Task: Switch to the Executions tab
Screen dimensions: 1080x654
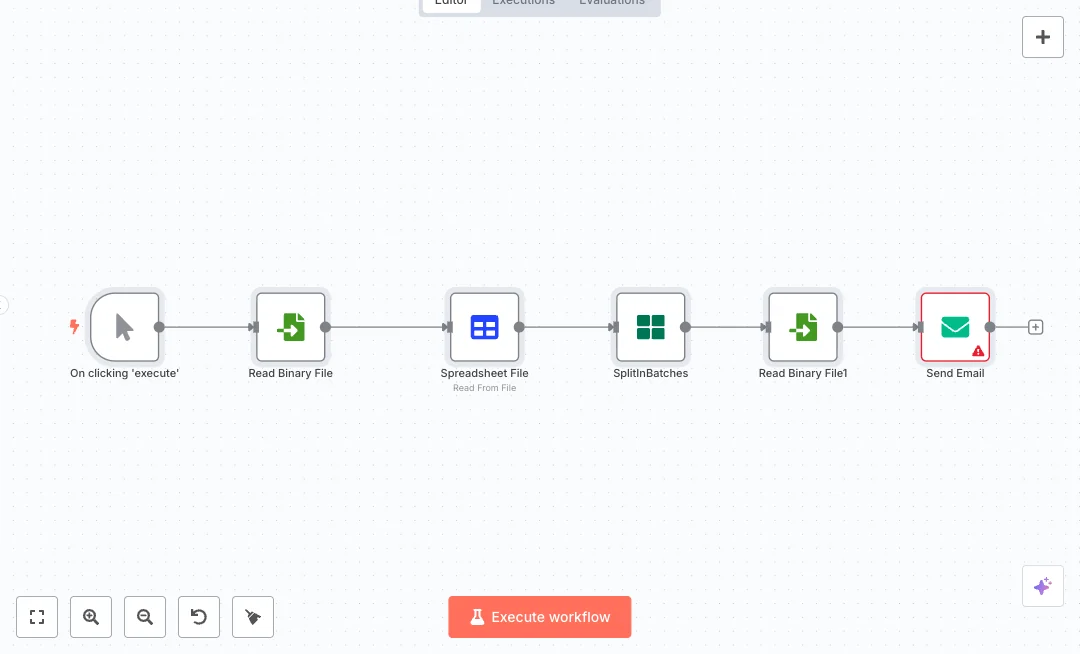Action: click(523, 3)
